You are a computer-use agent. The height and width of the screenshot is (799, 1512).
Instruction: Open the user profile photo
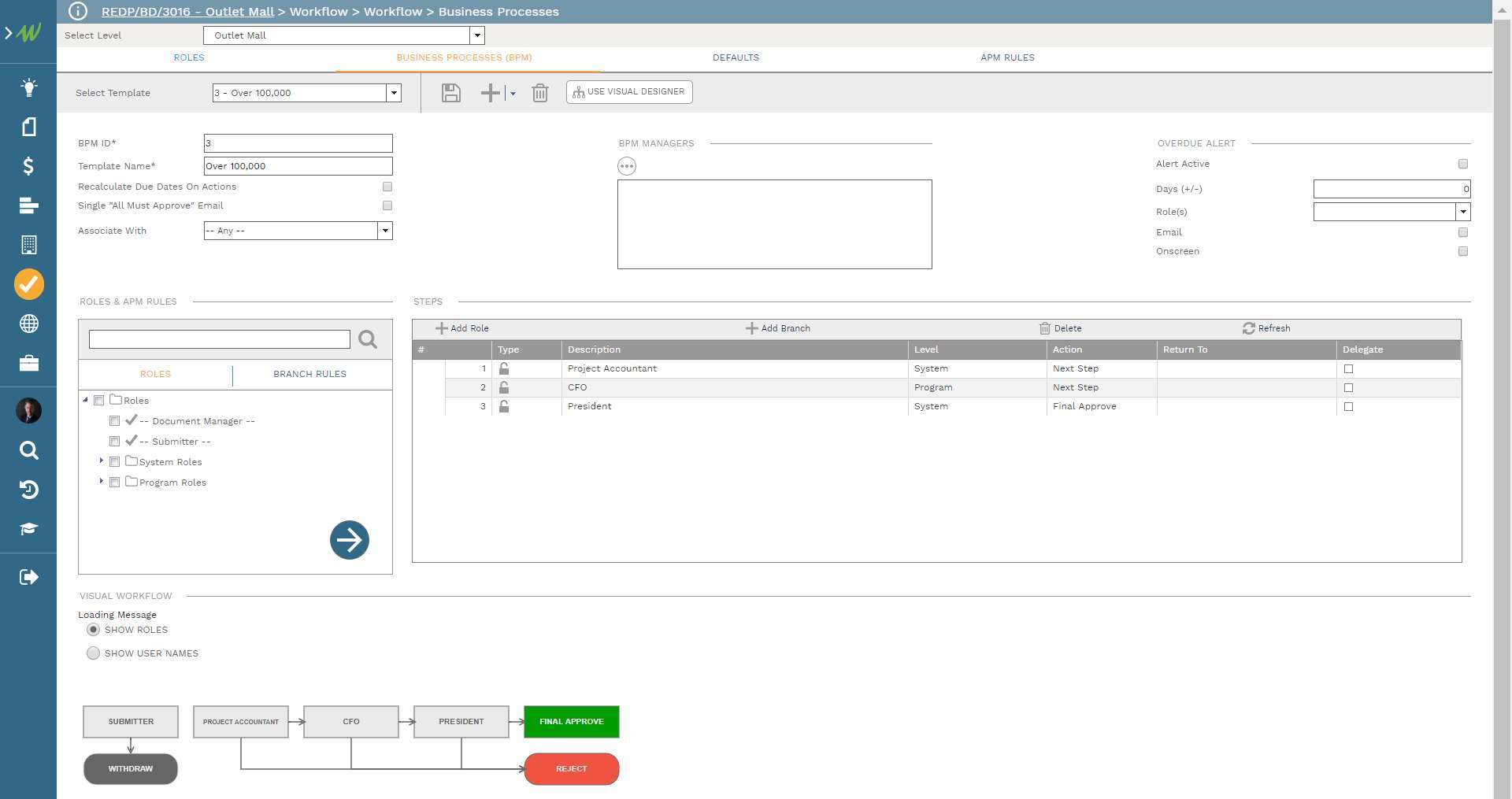click(28, 410)
